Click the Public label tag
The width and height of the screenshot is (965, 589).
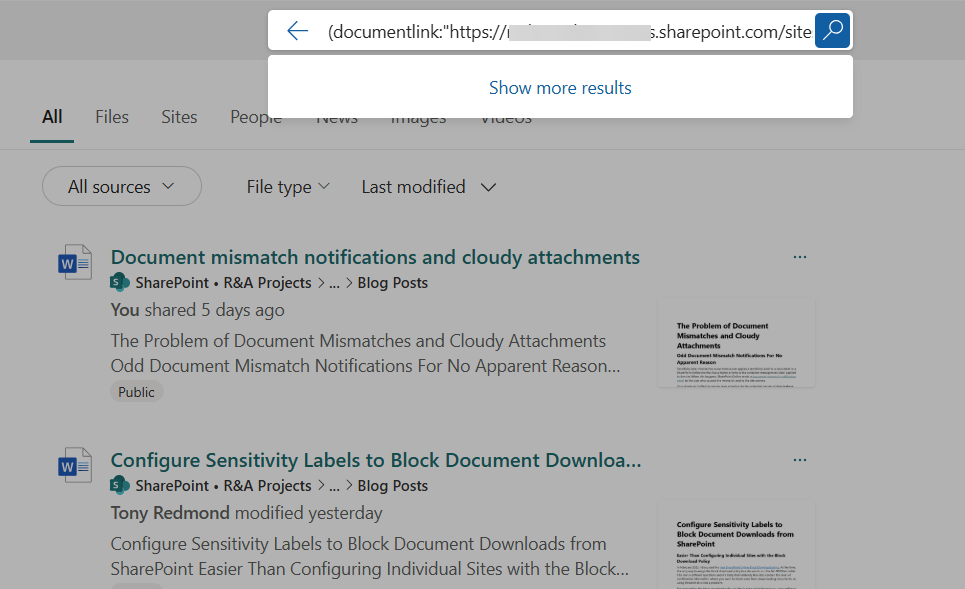tap(137, 392)
